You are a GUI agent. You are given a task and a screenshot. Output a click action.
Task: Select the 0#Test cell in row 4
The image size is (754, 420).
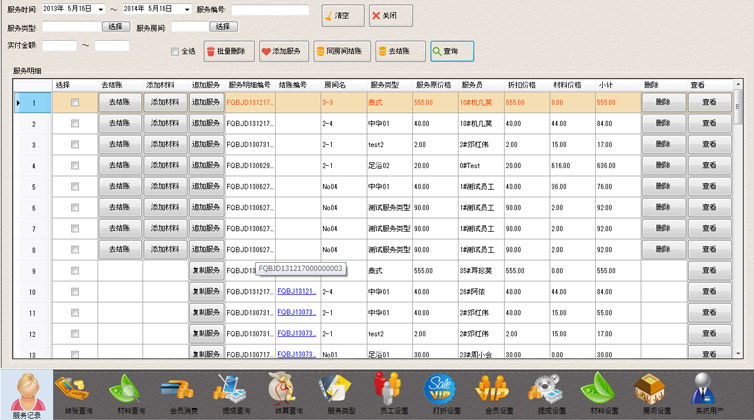tap(481, 165)
